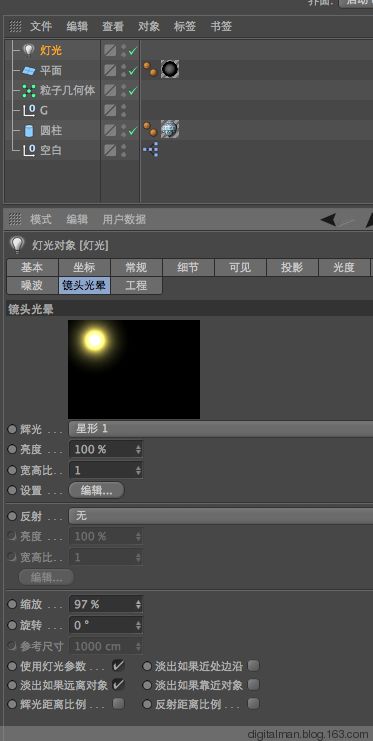
Task: Click the orange dots tag on 圆柱
Action: coord(150,129)
